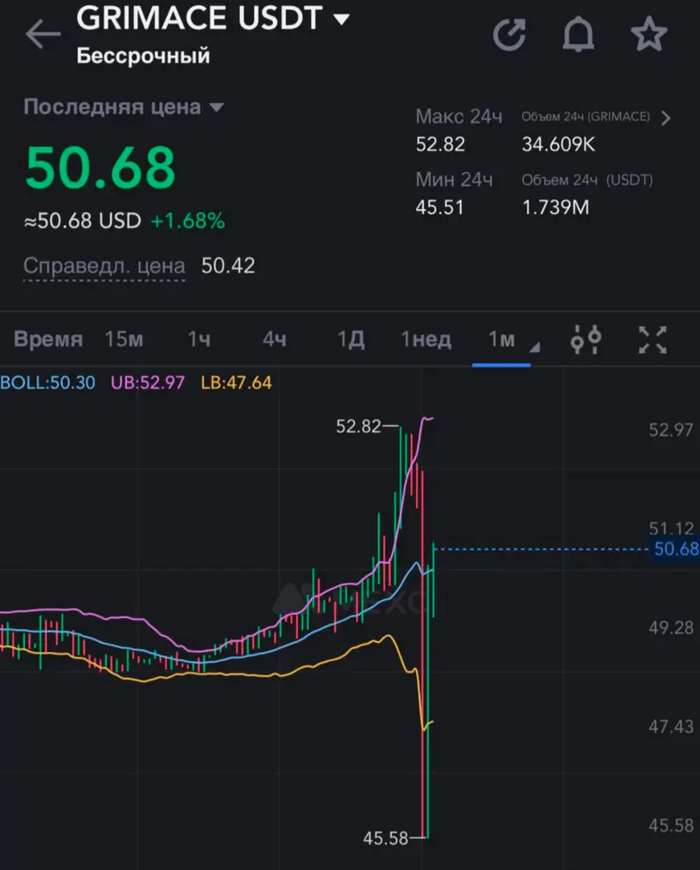Select the 1ч chart interval

(199, 340)
